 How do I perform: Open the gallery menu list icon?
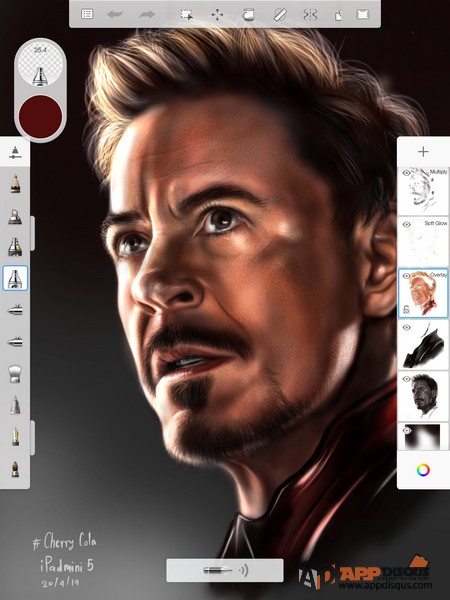click(x=87, y=15)
